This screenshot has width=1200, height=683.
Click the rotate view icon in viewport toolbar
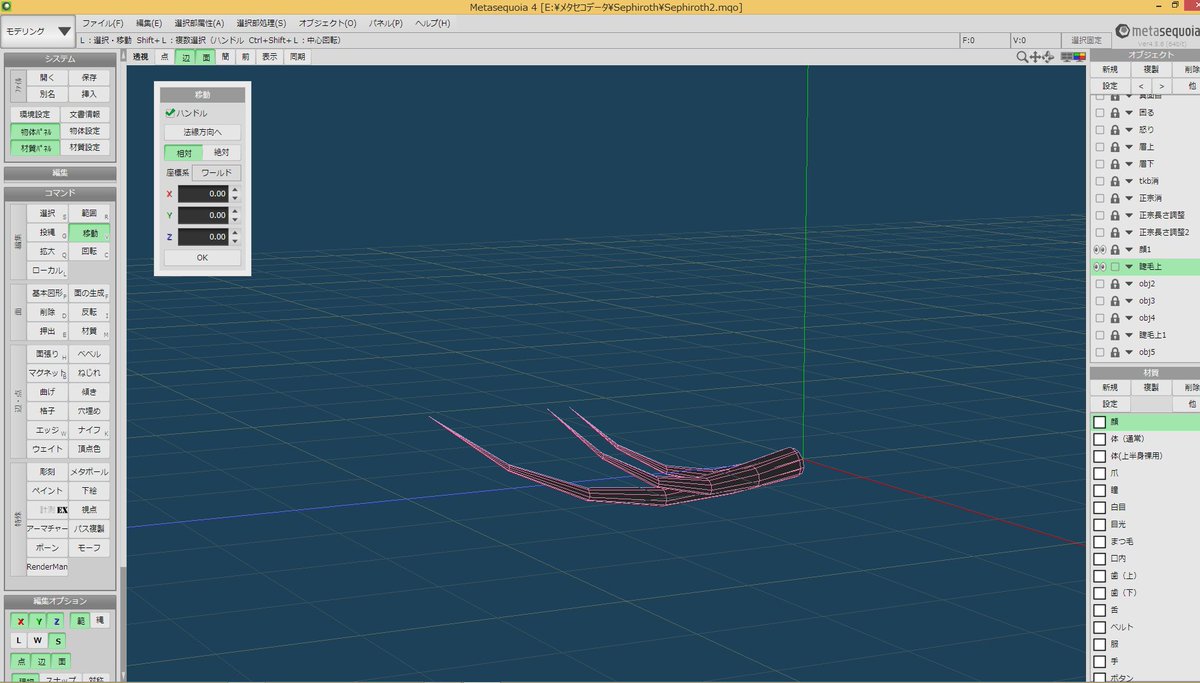[1048, 57]
